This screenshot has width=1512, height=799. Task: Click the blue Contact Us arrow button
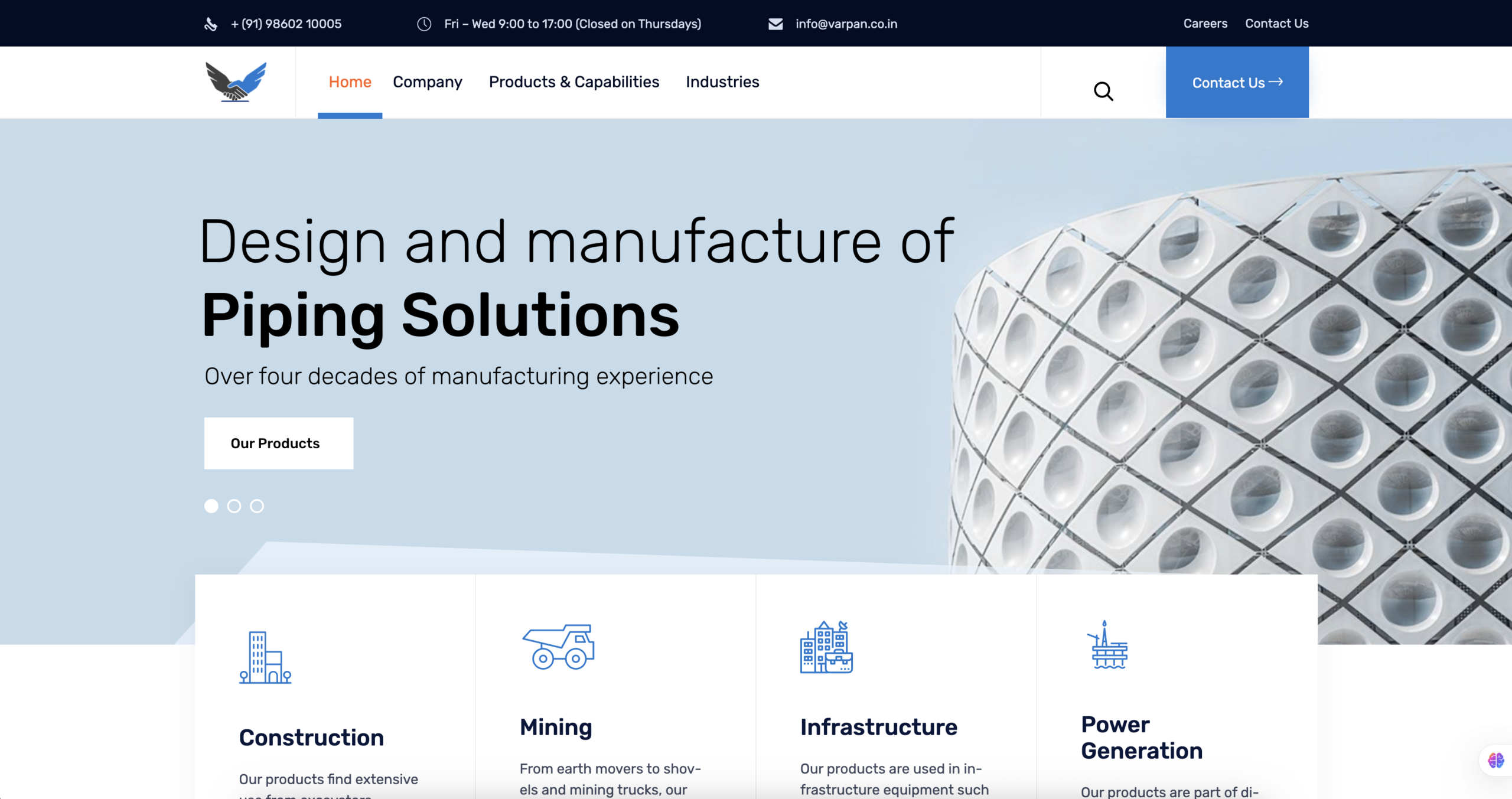coord(1237,83)
